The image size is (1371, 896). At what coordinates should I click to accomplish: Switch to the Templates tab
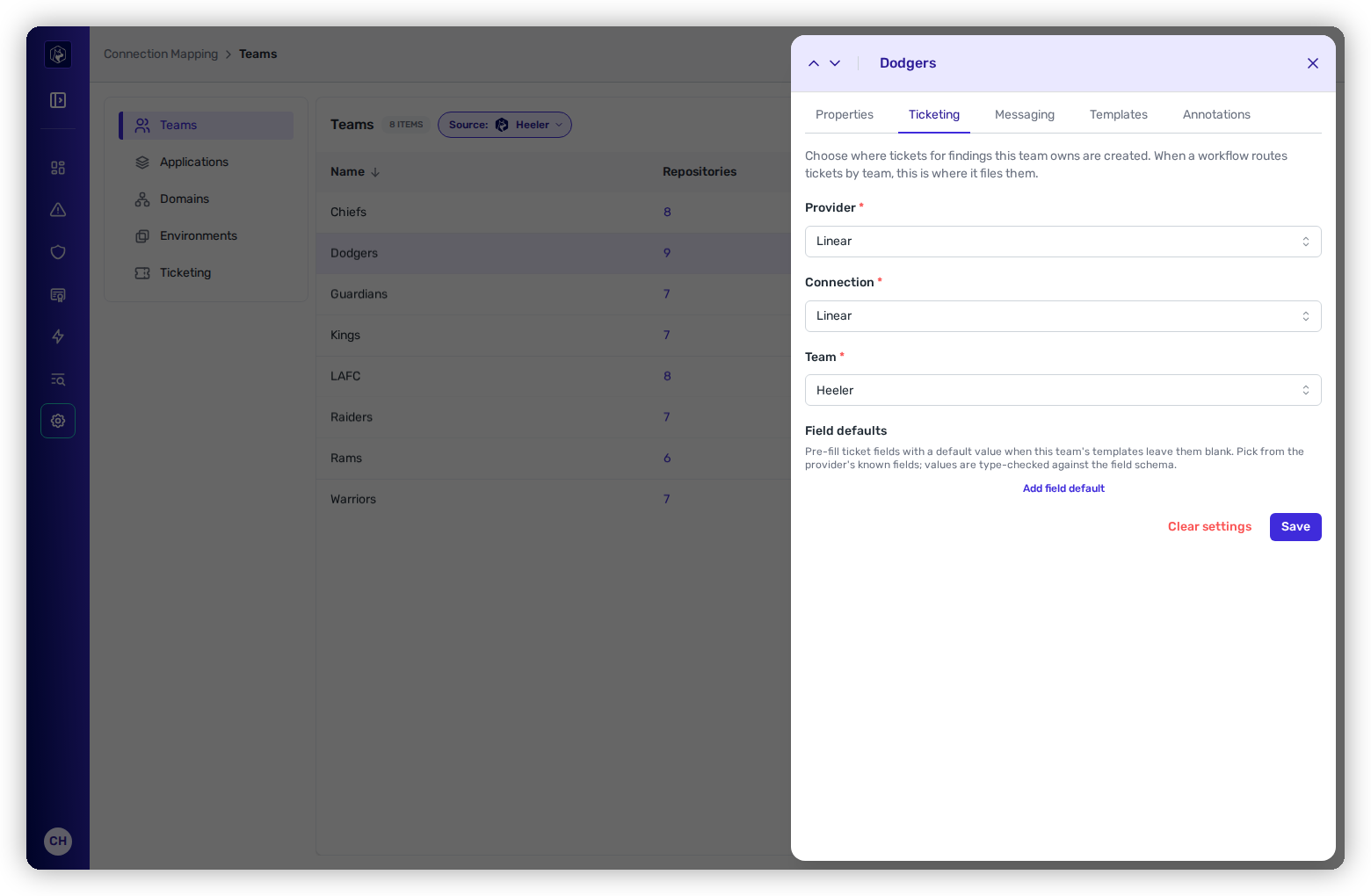point(1119,115)
